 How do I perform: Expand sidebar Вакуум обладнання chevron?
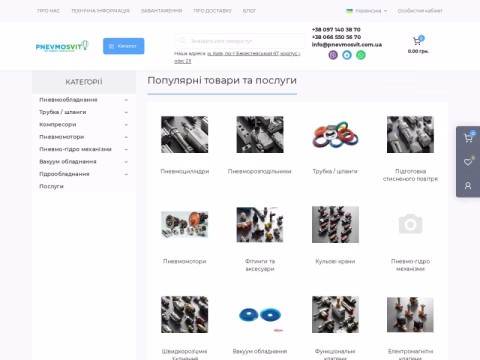pos(126,162)
